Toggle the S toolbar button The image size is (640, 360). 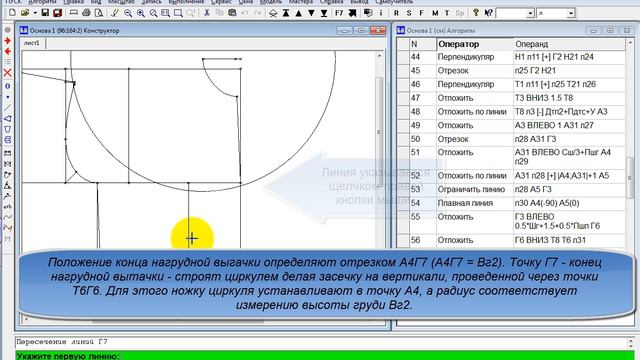pyautogui.click(x=409, y=13)
